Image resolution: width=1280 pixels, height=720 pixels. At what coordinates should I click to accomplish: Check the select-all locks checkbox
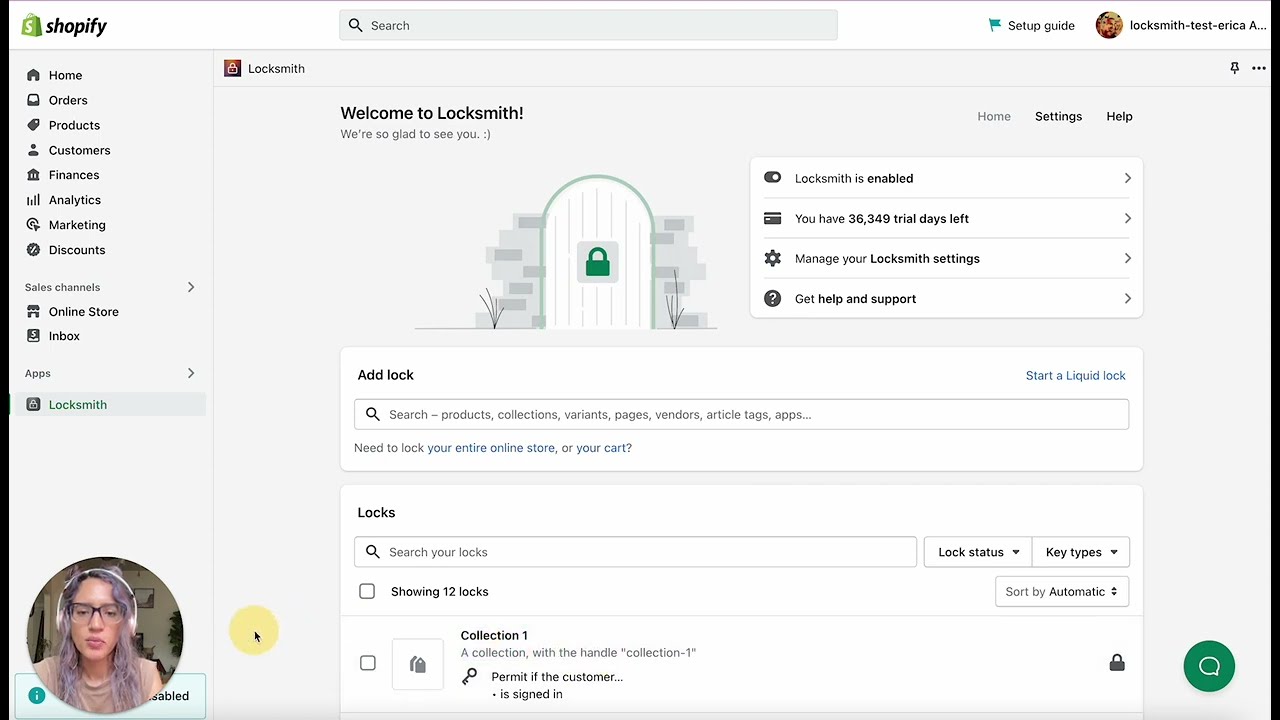click(x=367, y=592)
